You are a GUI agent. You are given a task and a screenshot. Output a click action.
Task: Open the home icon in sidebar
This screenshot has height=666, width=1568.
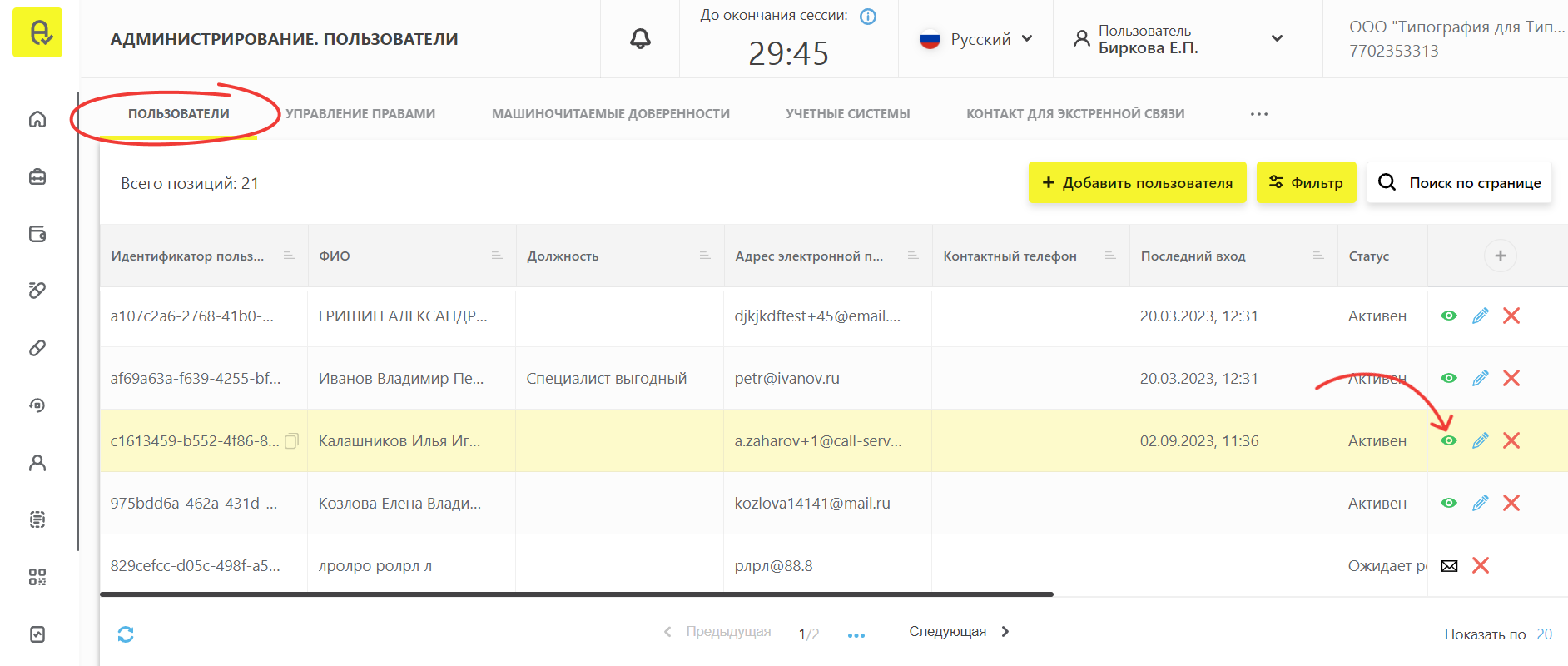pyautogui.click(x=37, y=119)
